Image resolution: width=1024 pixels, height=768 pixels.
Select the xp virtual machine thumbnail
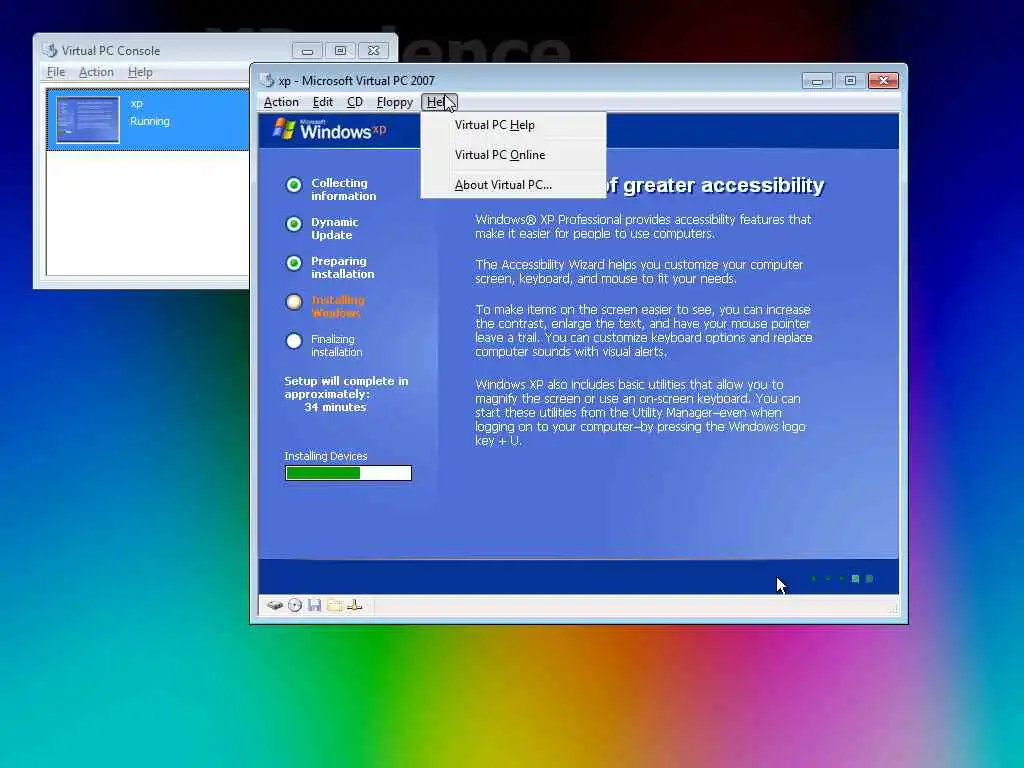point(88,120)
